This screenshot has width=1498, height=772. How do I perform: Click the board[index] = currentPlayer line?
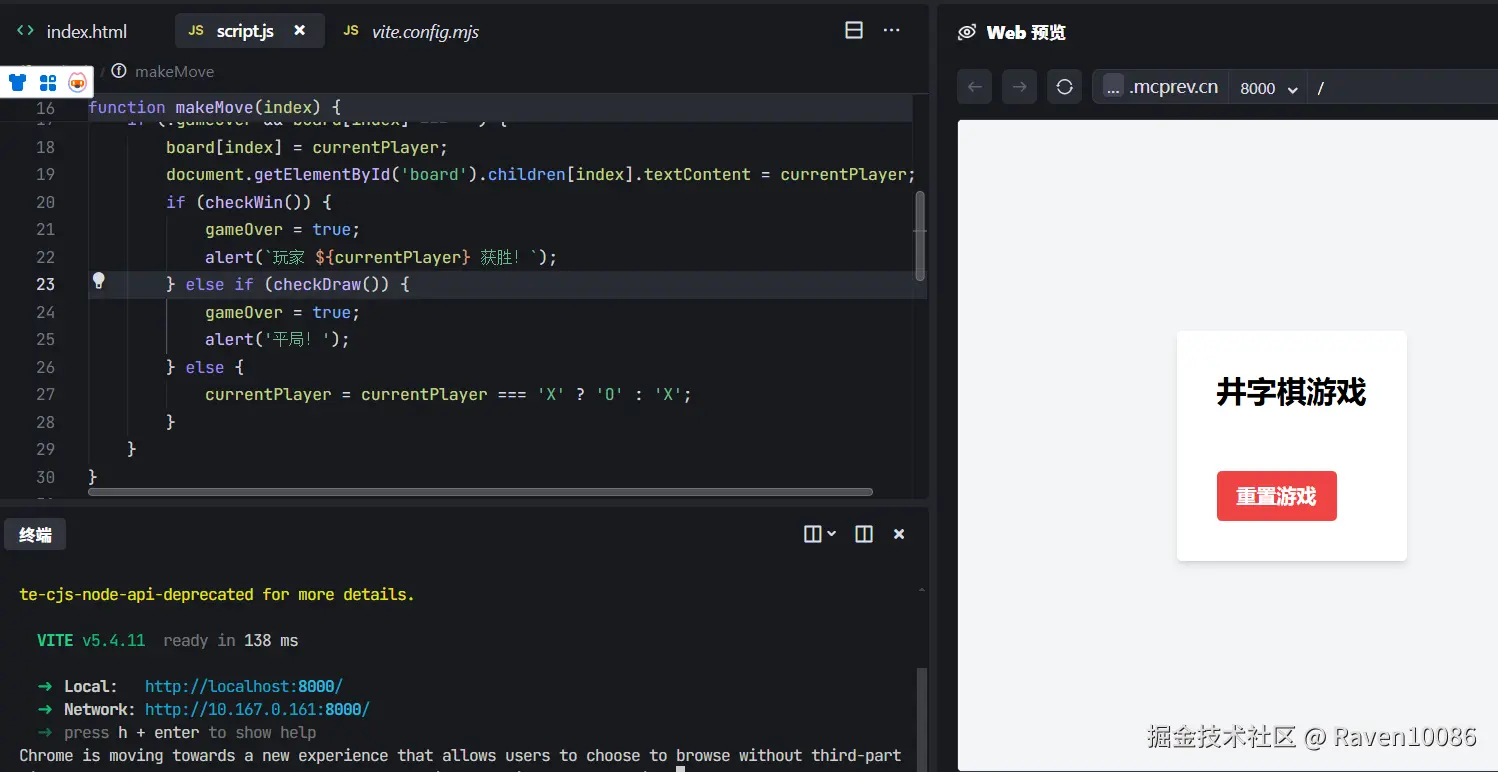(307, 147)
